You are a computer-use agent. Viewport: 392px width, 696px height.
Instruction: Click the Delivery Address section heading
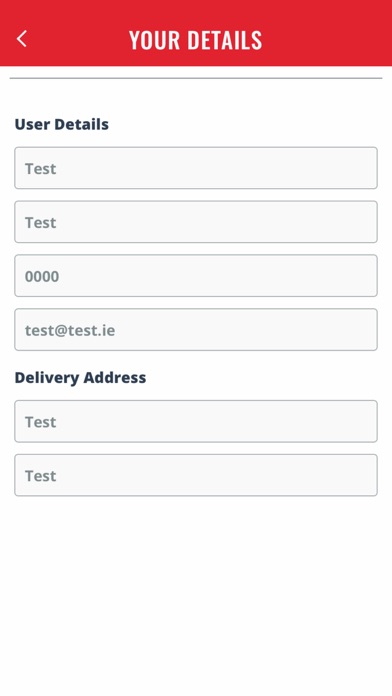[80, 377]
